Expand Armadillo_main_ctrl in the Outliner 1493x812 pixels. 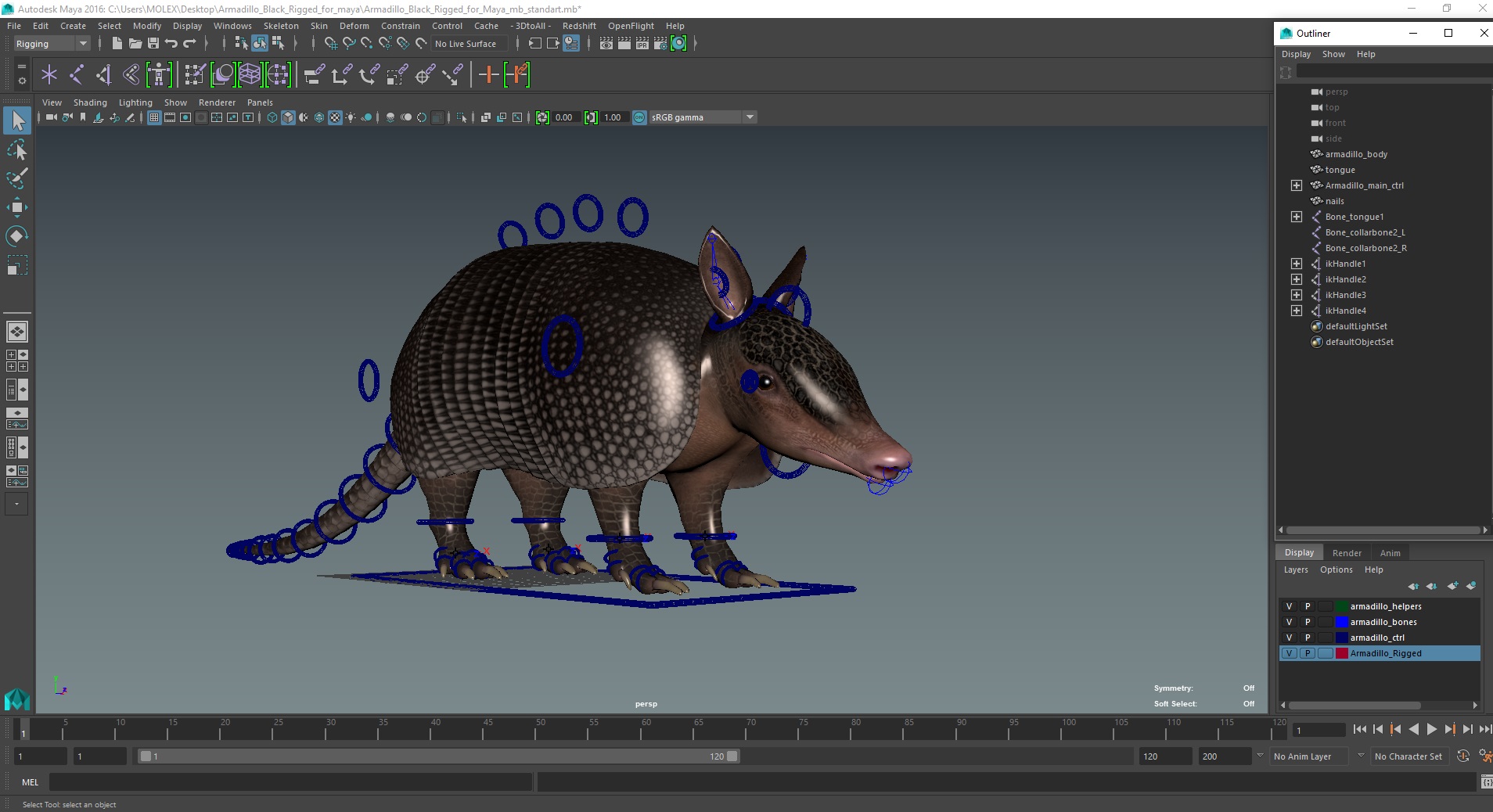pyautogui.click(x=1297, y=185)
